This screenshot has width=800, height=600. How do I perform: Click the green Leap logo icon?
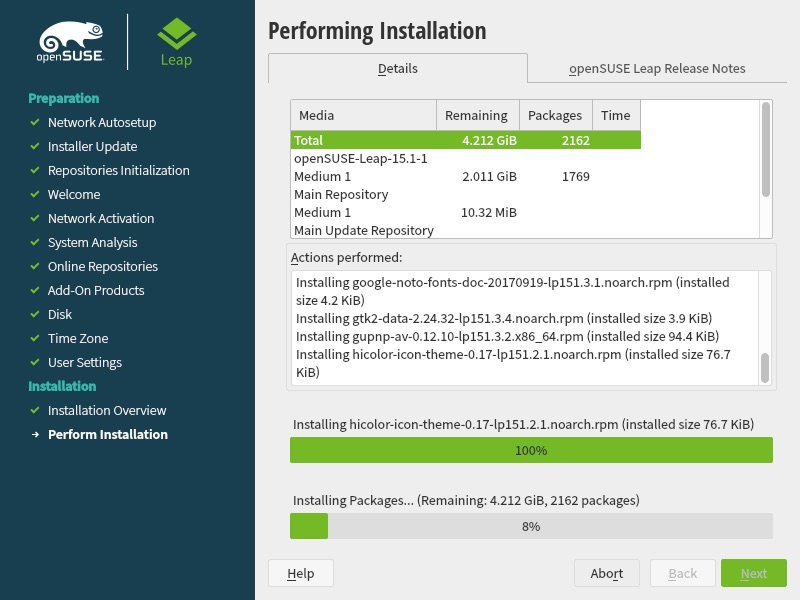click(x=177, y=34)
